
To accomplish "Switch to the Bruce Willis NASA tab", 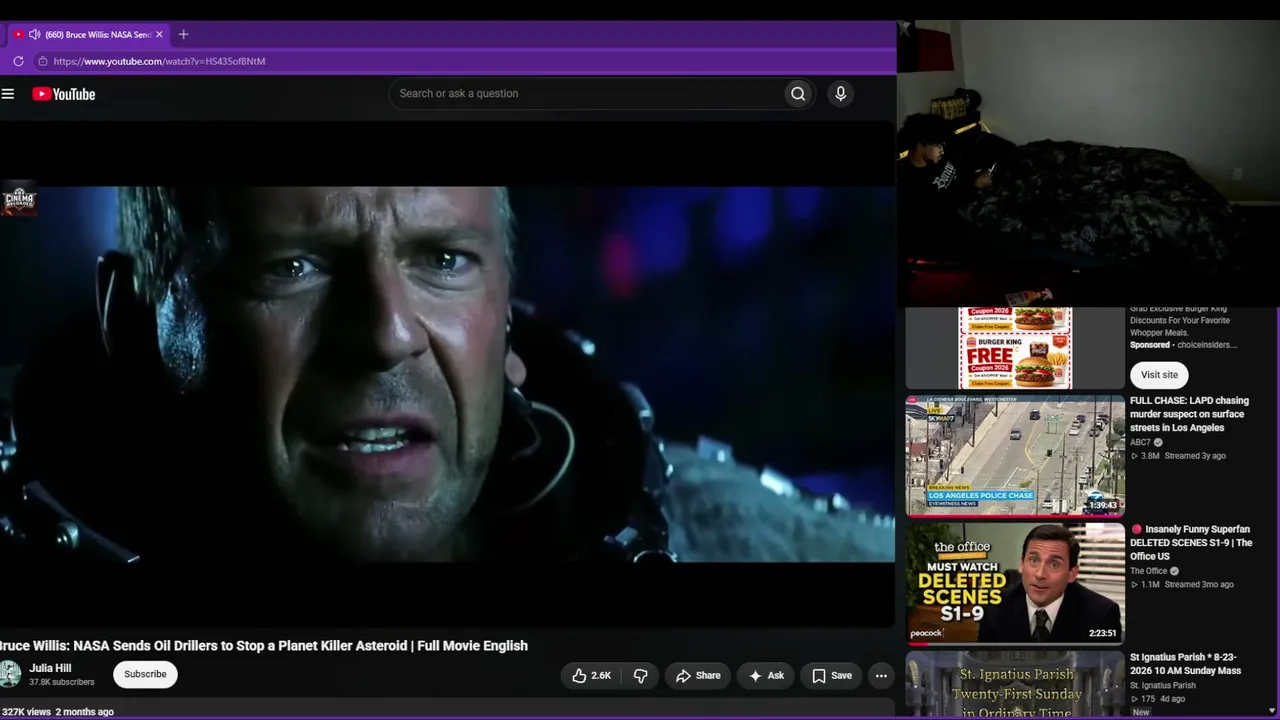I will (90, 34).
